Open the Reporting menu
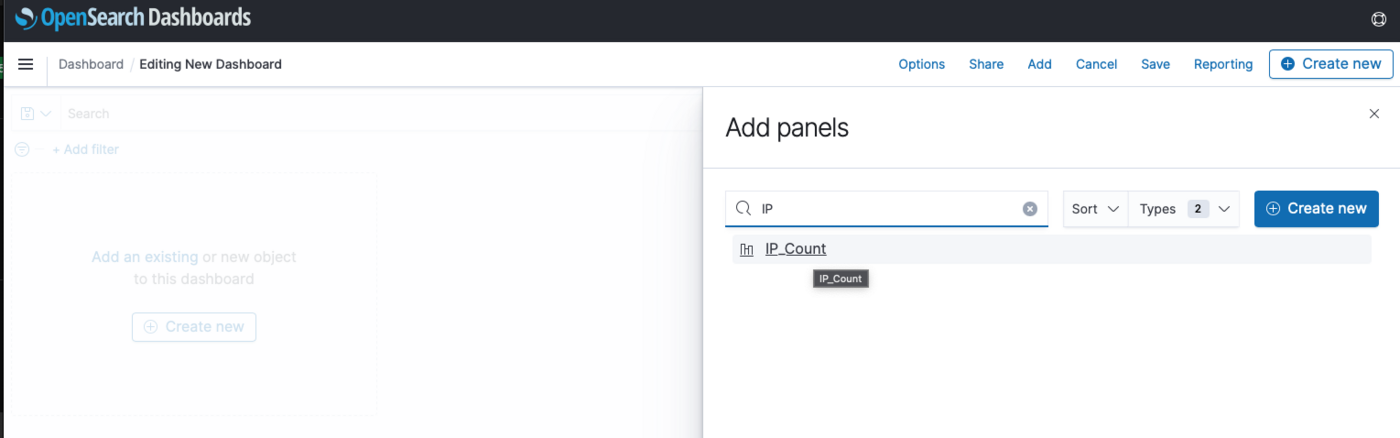The width and height of the screenshot is (1400, 438). pyautogui.click(x=1223, y=64)
